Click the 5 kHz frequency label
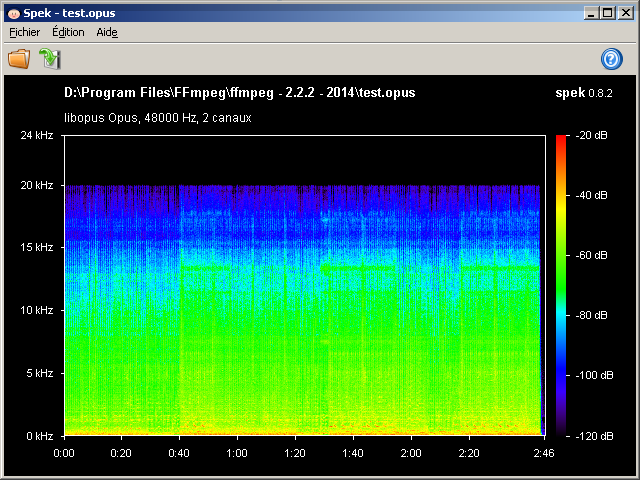640x480 pixels. tap(40, 373)
